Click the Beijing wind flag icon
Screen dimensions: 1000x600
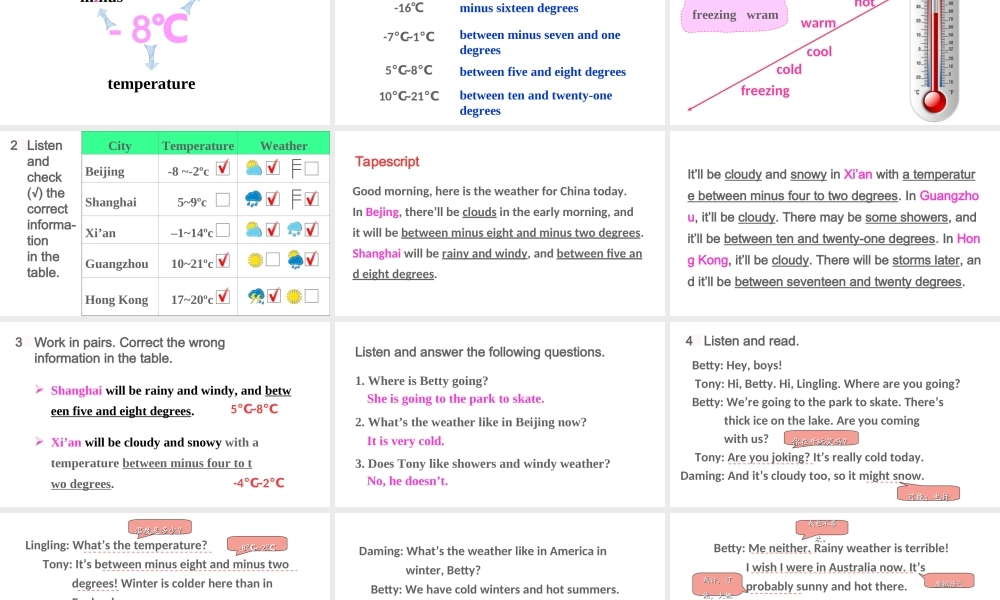[296, 168]
